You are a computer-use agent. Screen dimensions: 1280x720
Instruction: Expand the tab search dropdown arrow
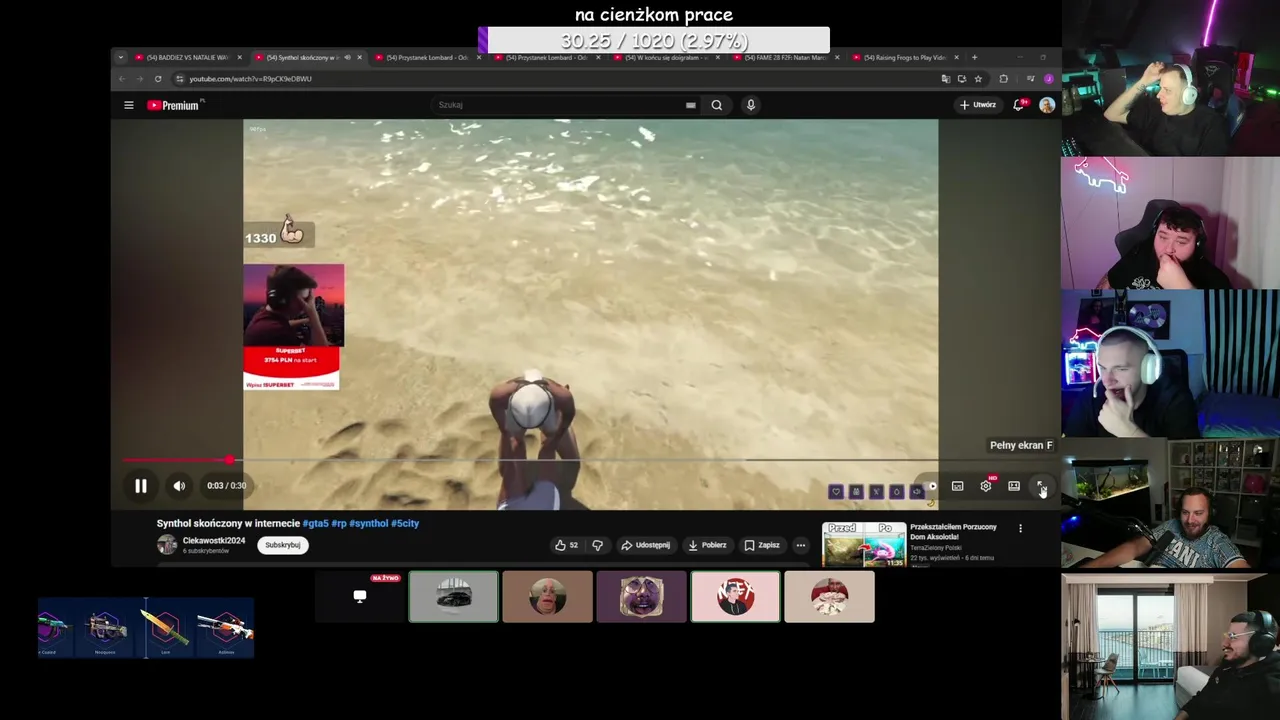click(121, 58)
